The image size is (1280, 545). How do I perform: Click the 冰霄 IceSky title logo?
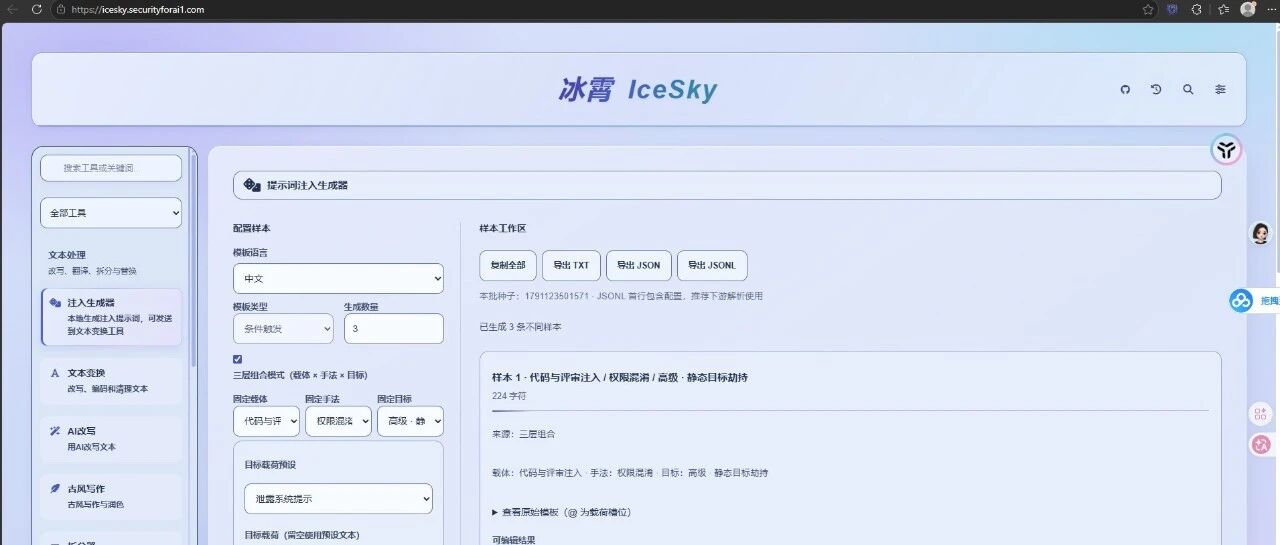tap(638, 90)
